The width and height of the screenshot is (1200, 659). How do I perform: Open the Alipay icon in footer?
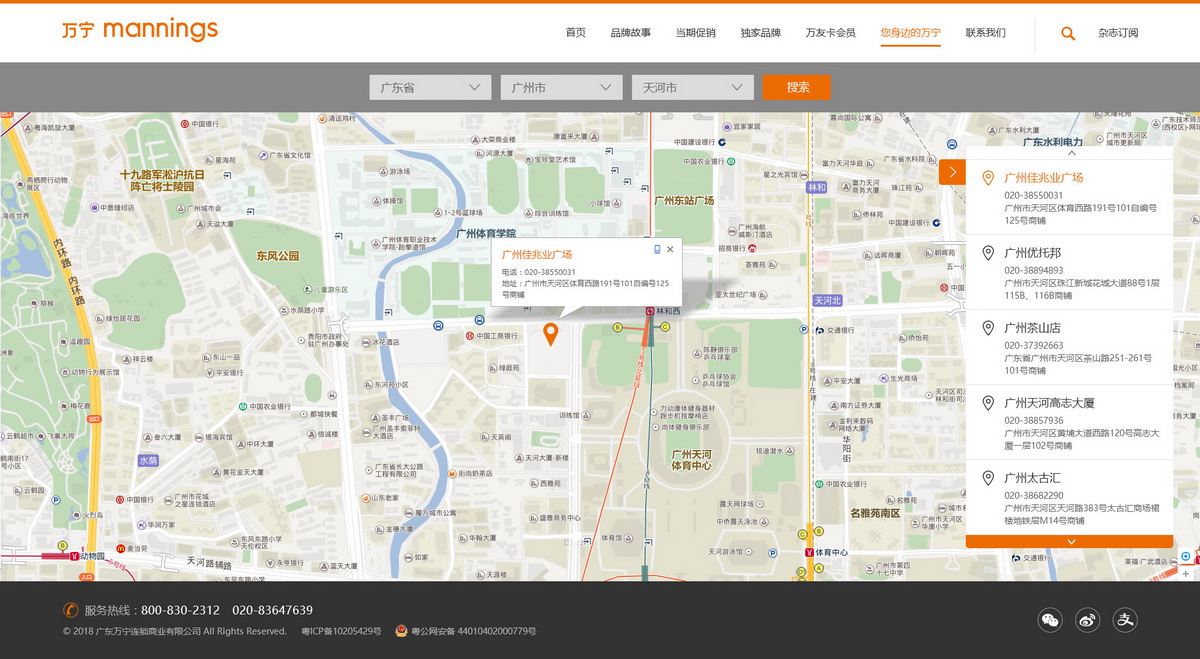[x=1126, y=620]
